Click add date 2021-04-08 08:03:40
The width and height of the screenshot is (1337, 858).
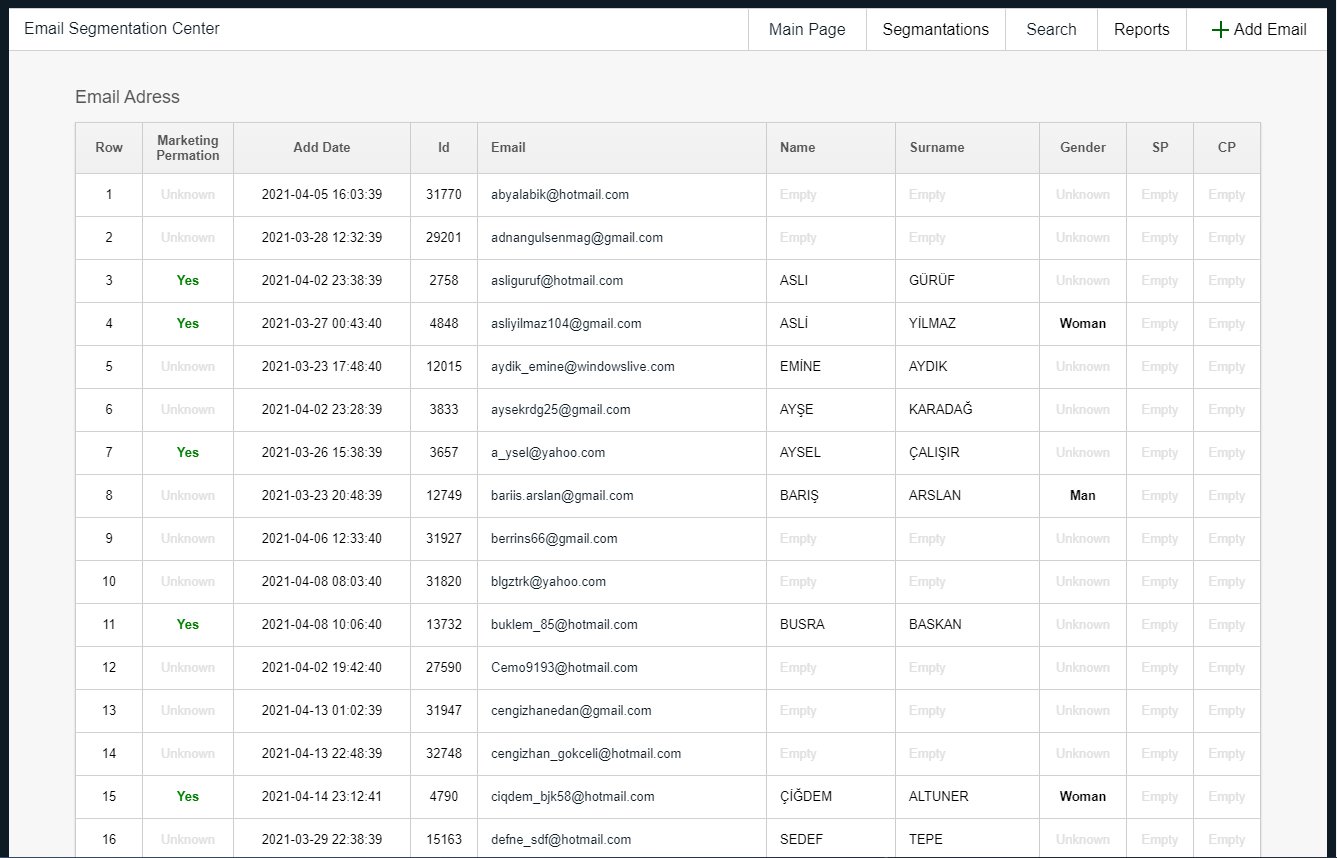322,582
